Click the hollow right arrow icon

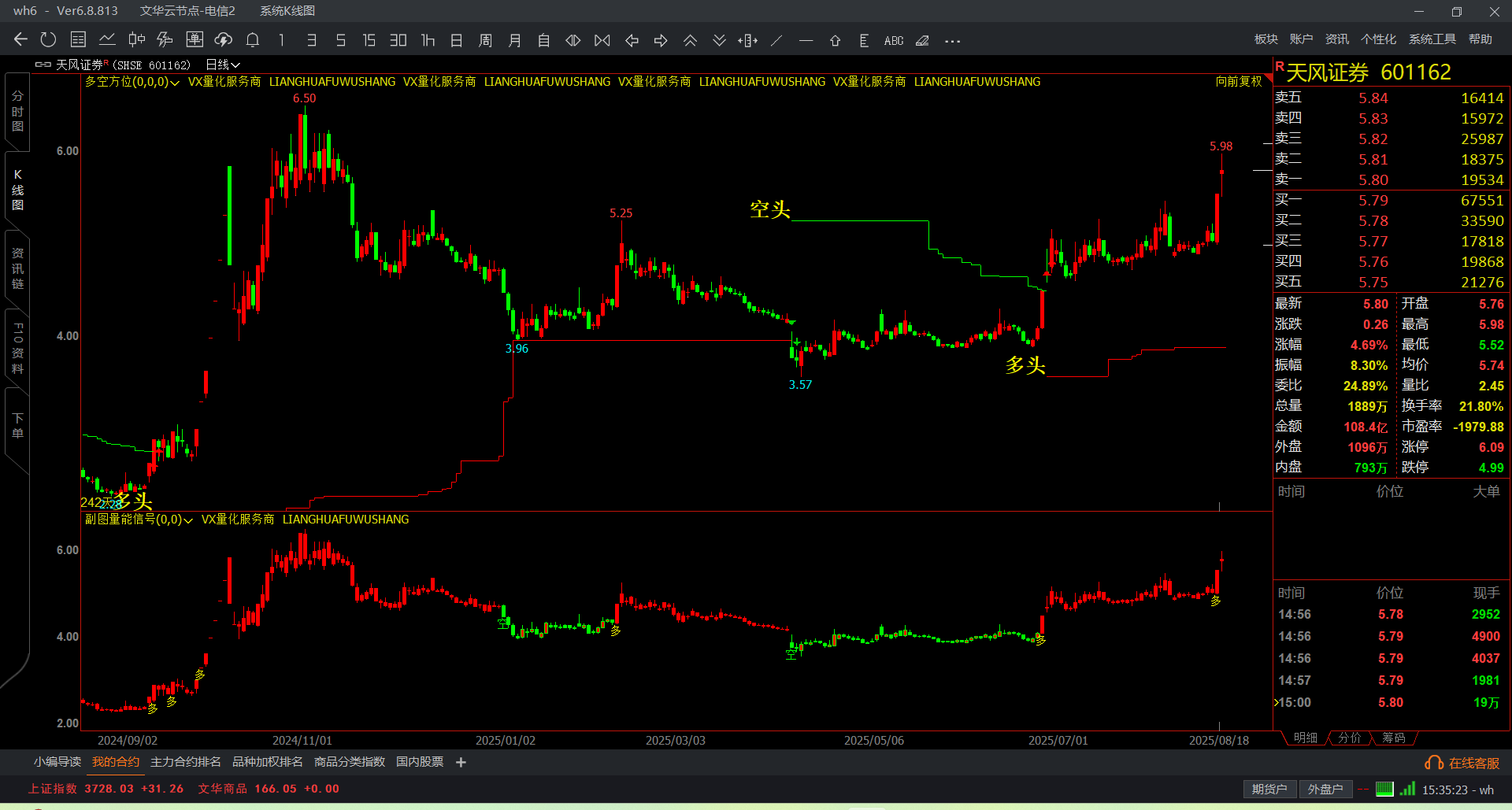click(661, 40)
